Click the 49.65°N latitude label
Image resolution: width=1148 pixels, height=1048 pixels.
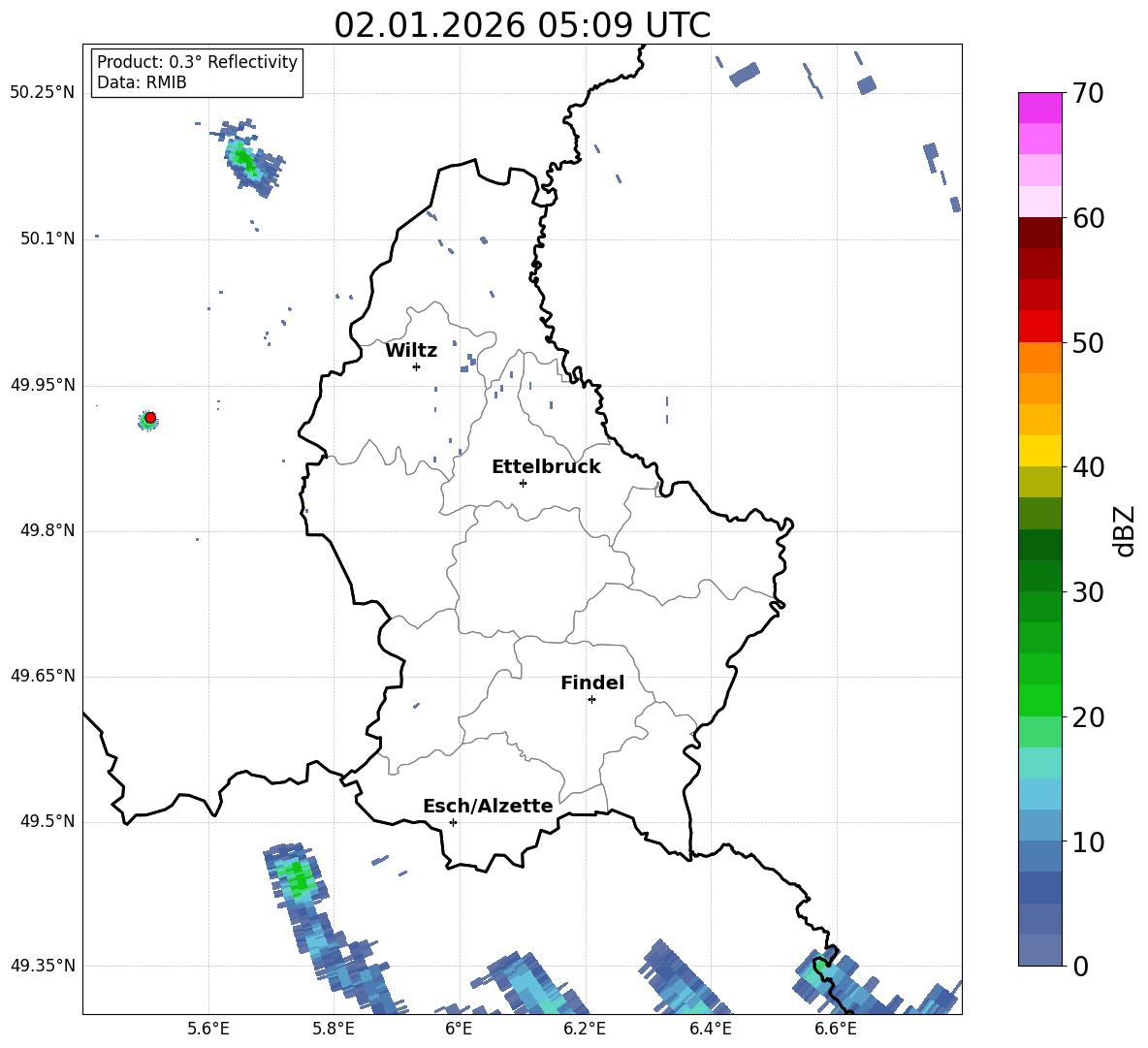click(x=43, y=676)
